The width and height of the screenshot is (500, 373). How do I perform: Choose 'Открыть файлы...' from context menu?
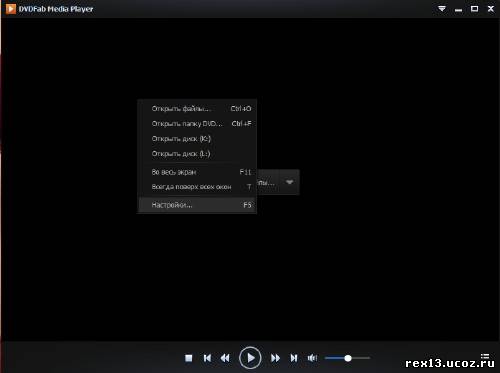point(197,109)
